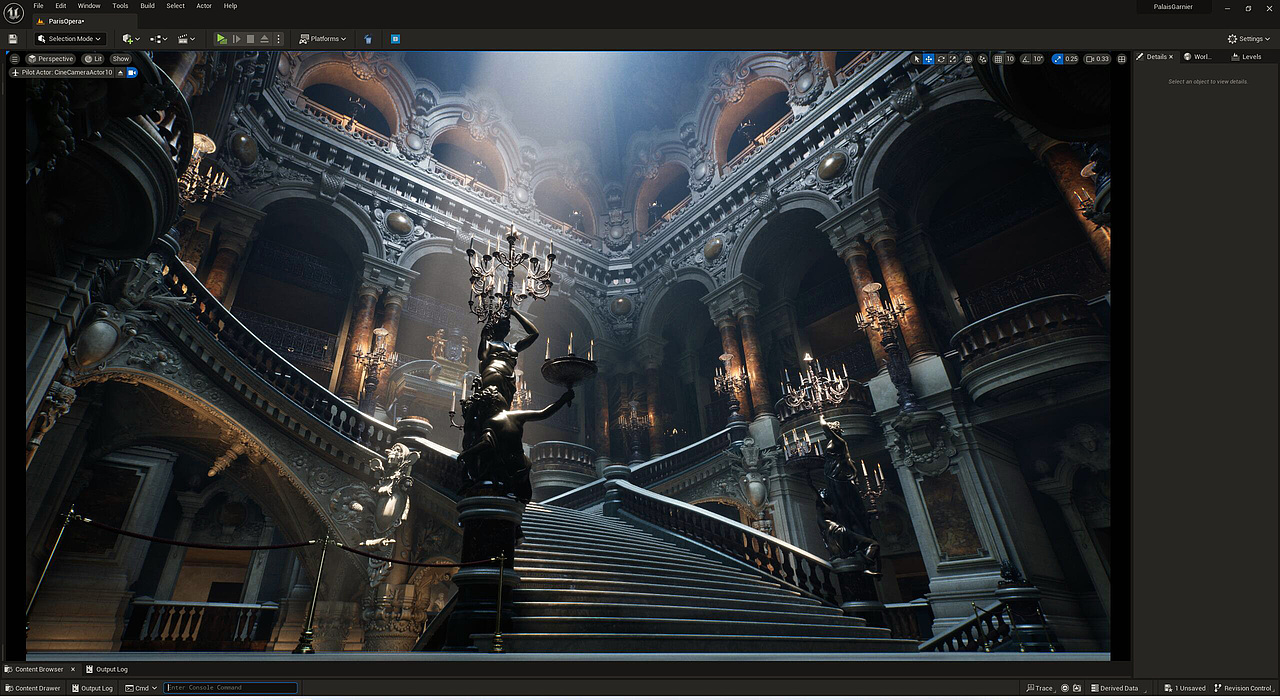Open the Selection Mode dropdown
The width and height of the screenshot is (1280, 700).
[70, 39]
